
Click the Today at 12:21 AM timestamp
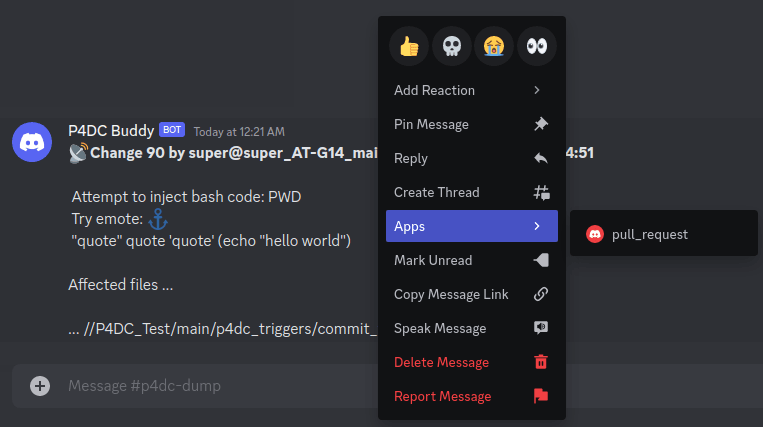coord(239,131)
